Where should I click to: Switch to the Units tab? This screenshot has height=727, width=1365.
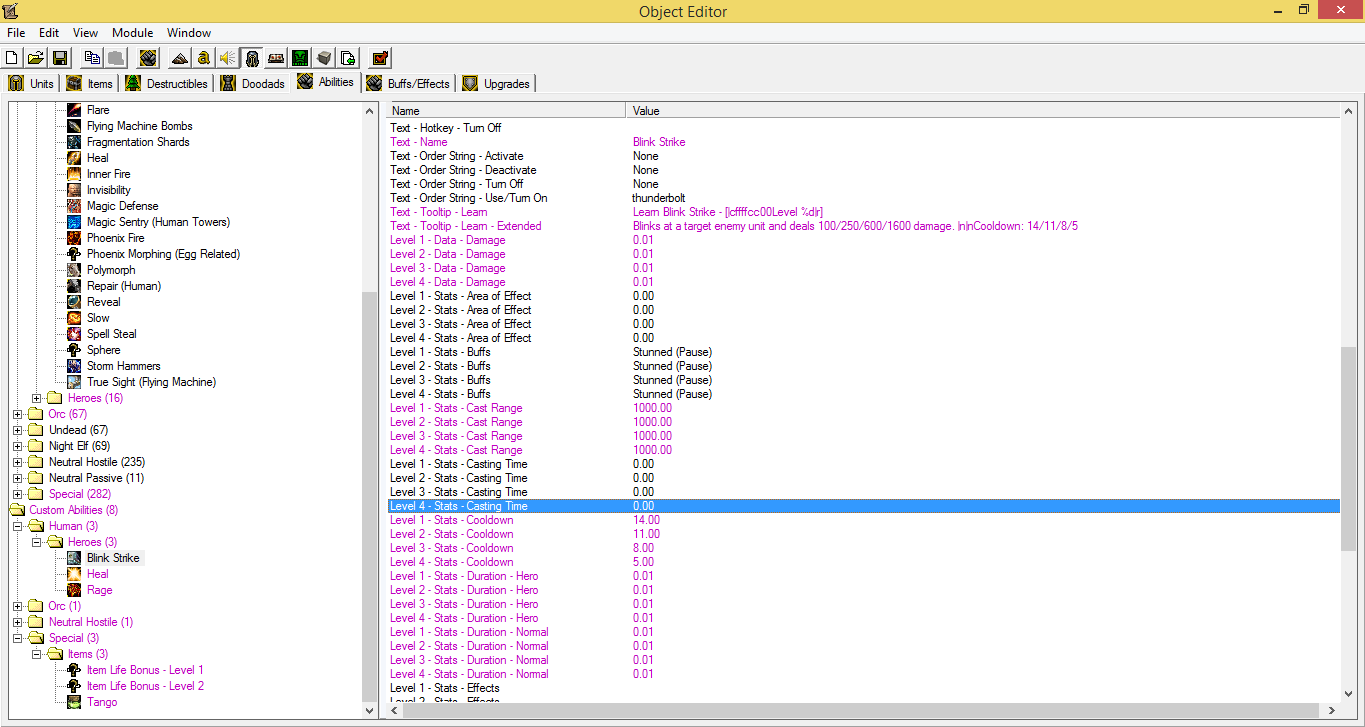(x=31, y=83)
